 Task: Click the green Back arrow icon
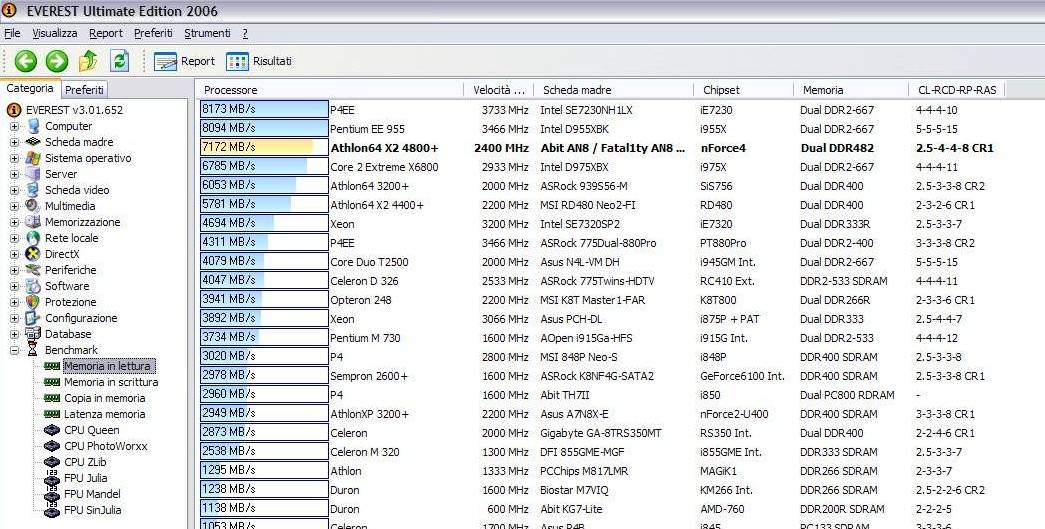coord(26,61)
